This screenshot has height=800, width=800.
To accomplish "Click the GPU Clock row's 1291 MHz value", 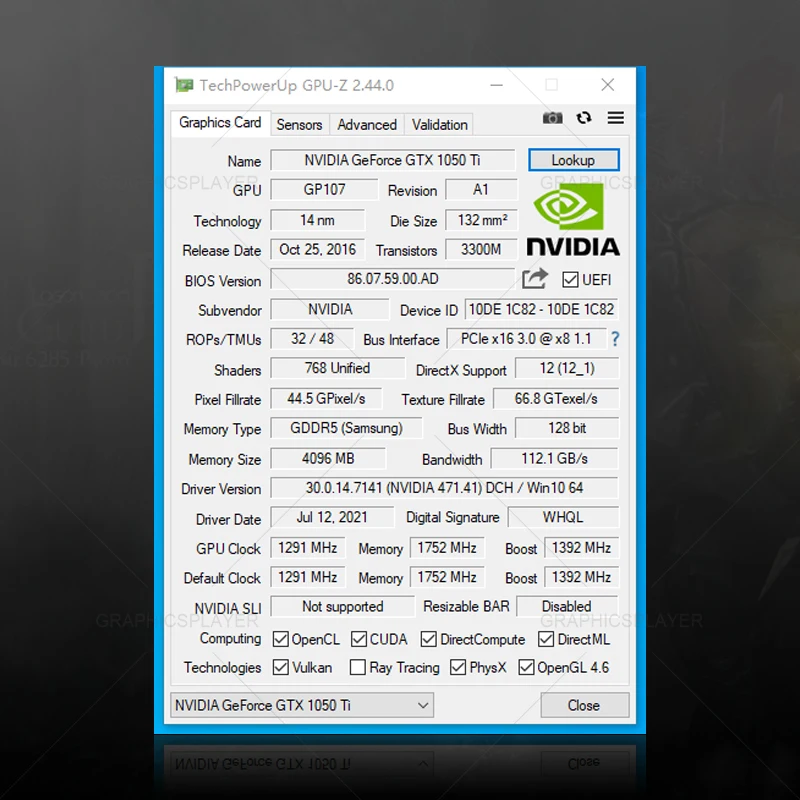I will pos(308,548).
